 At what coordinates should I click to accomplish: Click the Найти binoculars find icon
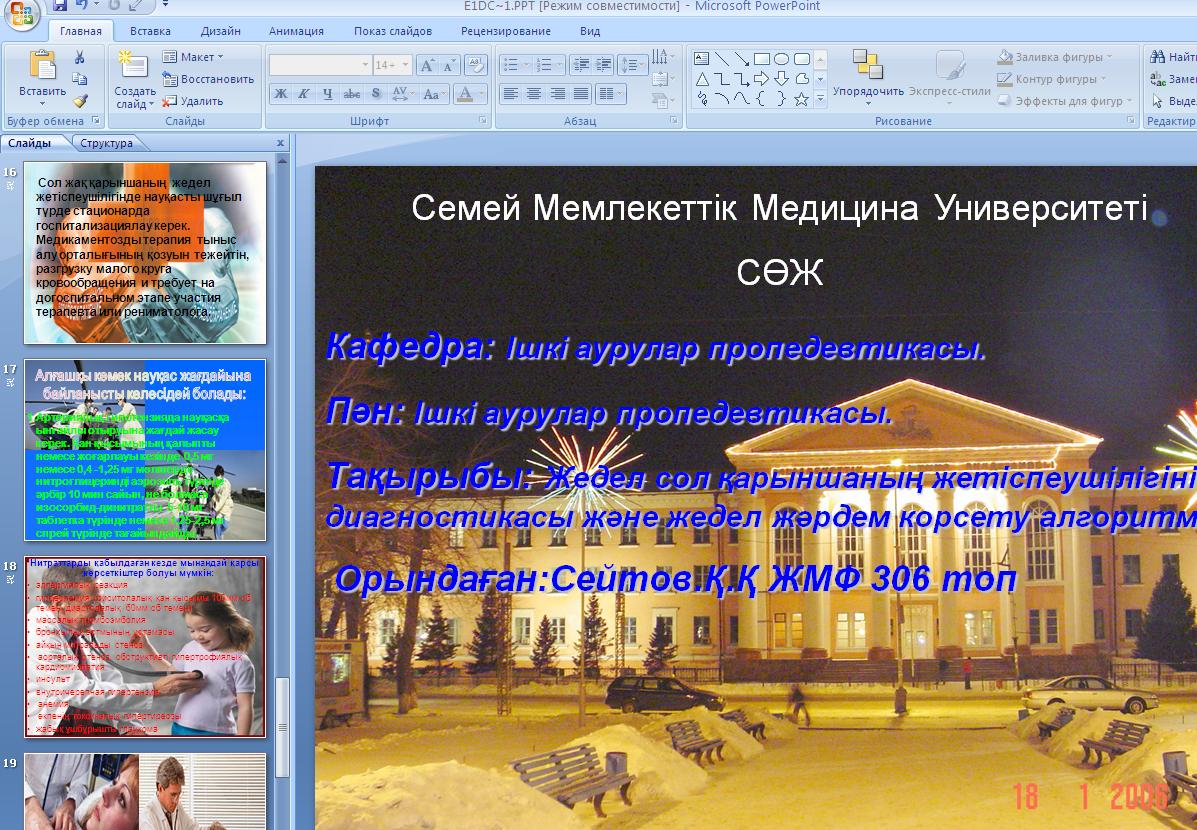[1158, 57]
